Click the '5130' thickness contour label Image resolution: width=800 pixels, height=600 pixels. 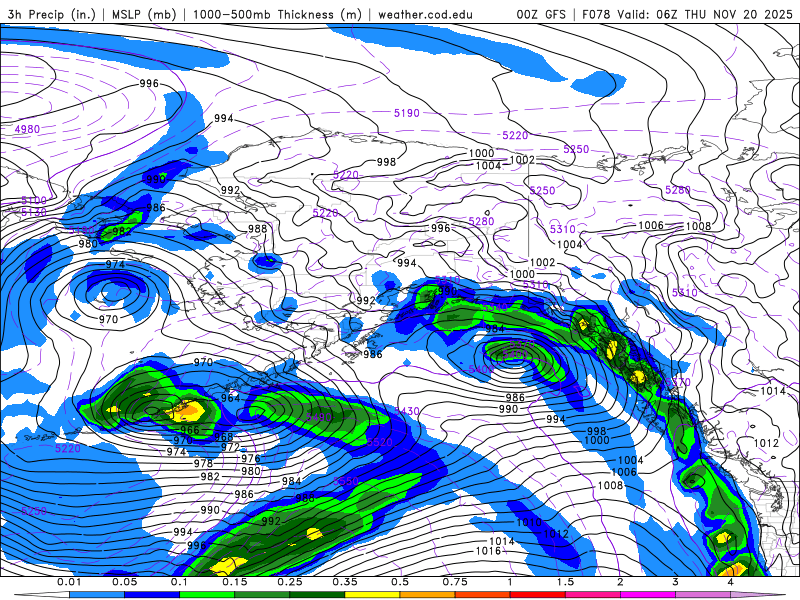34,212
